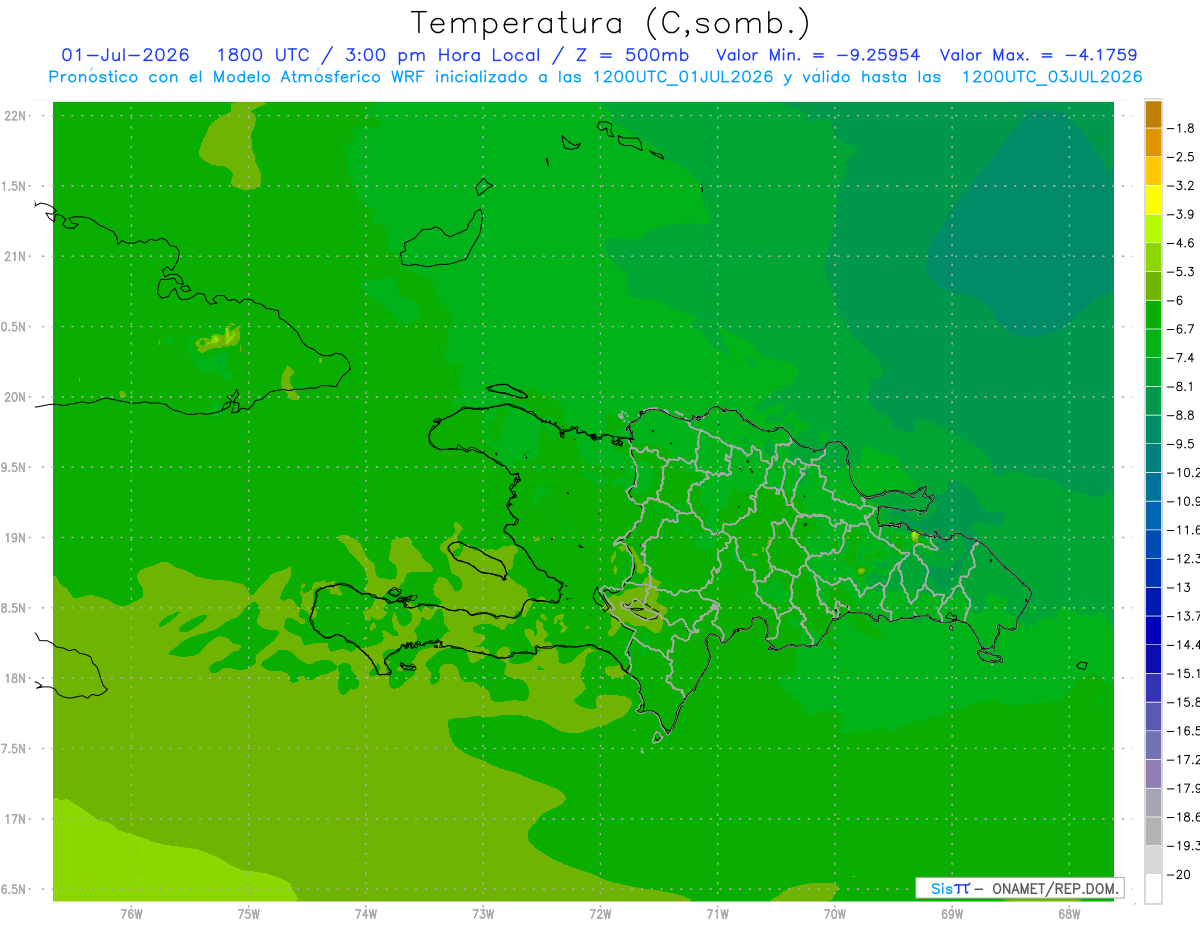Pick the purple swatch between -17.2 and -17.9

(x=1153, y=774)
